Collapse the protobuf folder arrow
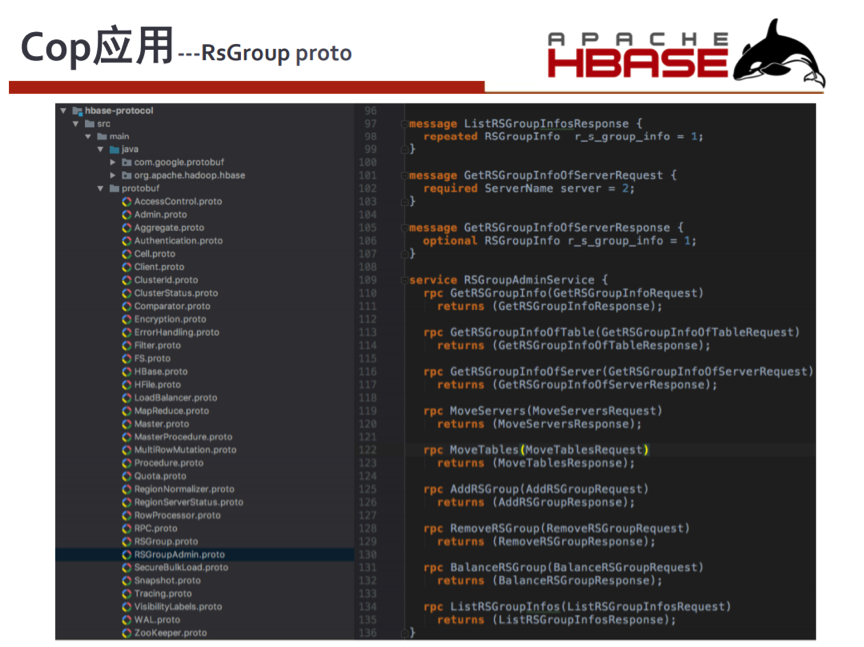864x647 pixels. pos(100,188)
